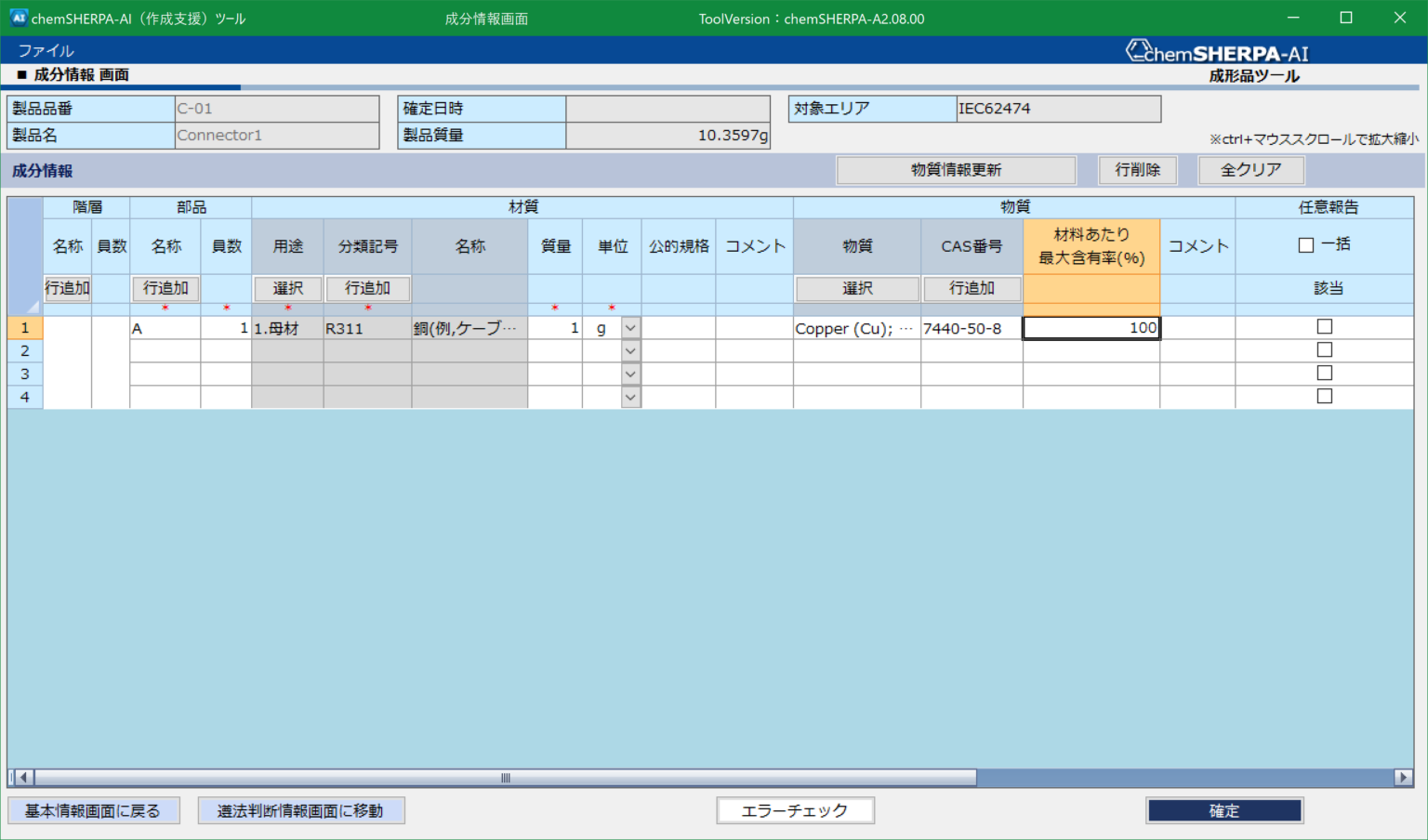This screenshot has width=1428, height=840.
Task: Tick the 該当 checkbox in row 1
Action: point(1325,327)
